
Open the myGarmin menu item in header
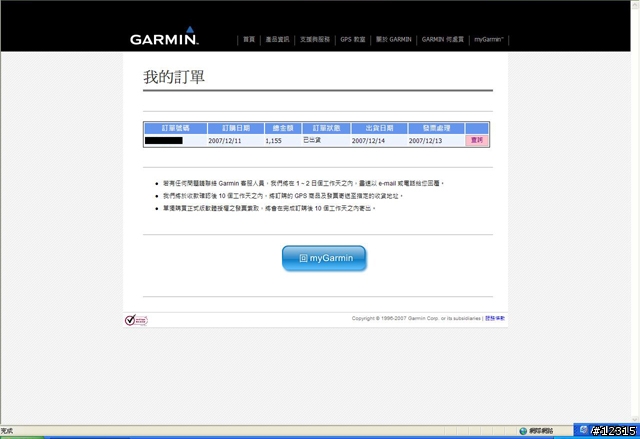pos(489,40)
